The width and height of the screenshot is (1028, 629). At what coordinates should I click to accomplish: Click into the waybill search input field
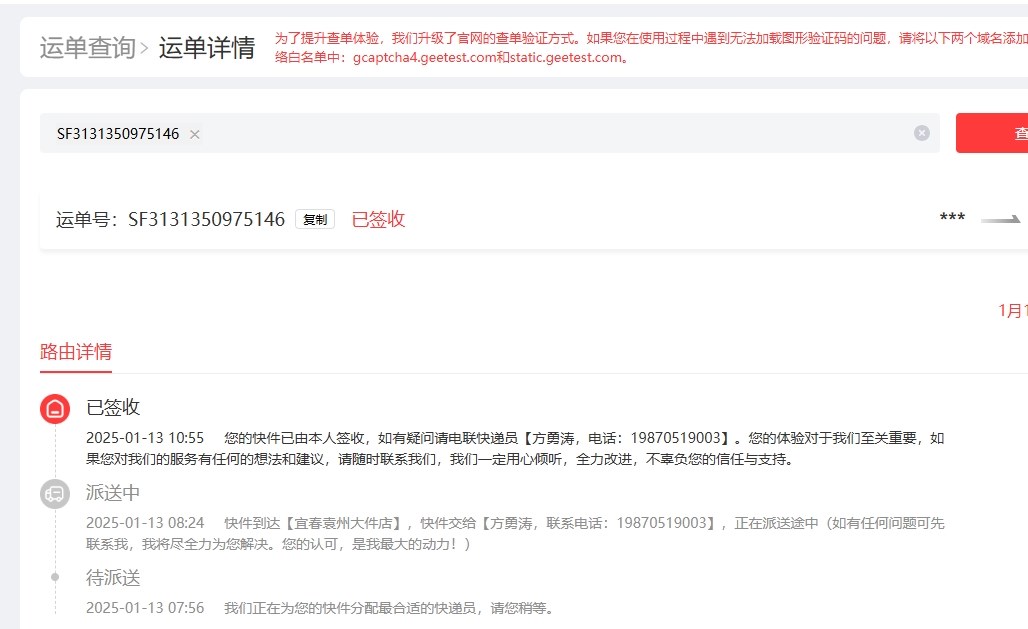490,133
